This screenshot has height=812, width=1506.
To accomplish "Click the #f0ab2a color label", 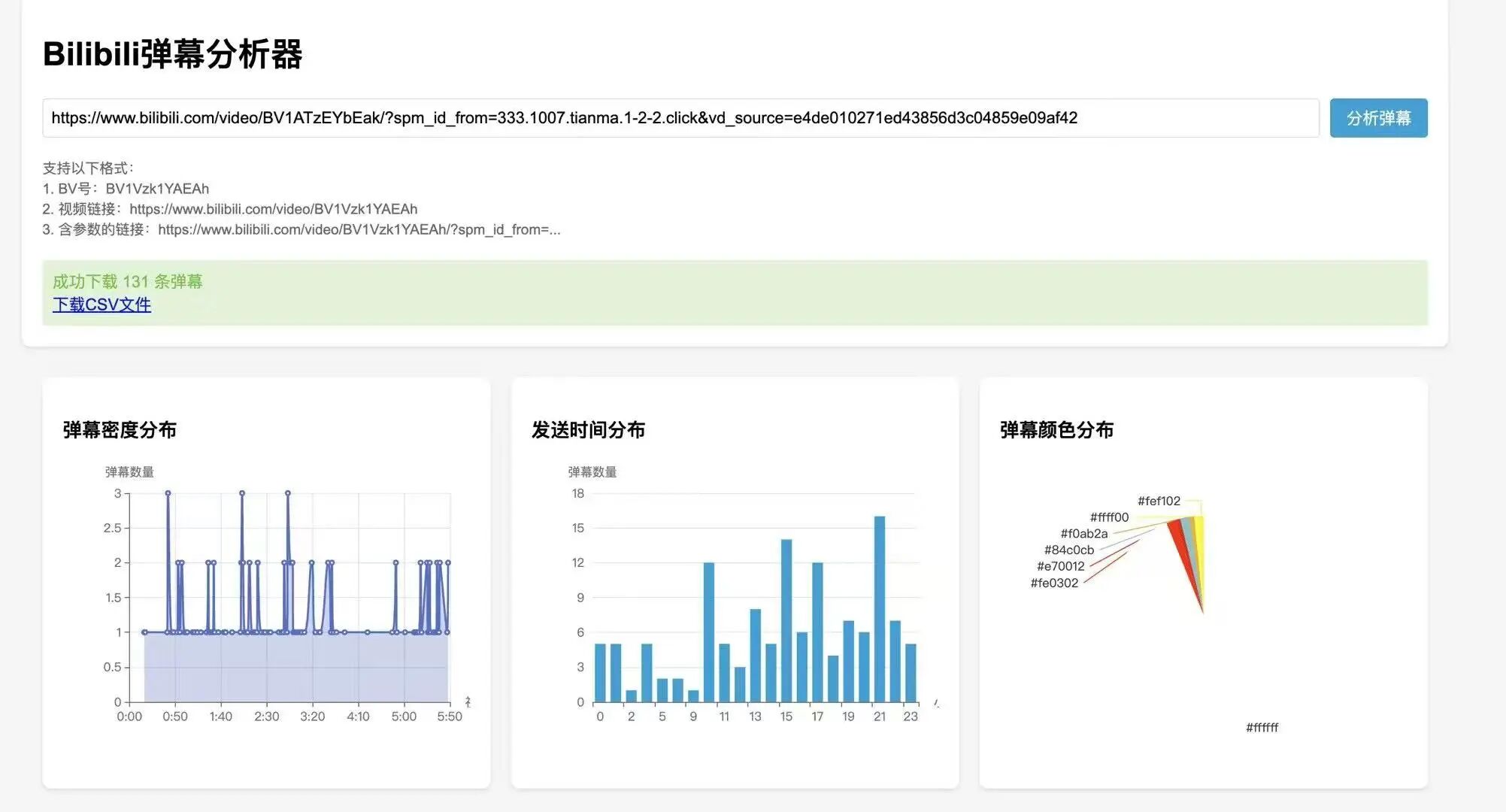I will 1083,533.
